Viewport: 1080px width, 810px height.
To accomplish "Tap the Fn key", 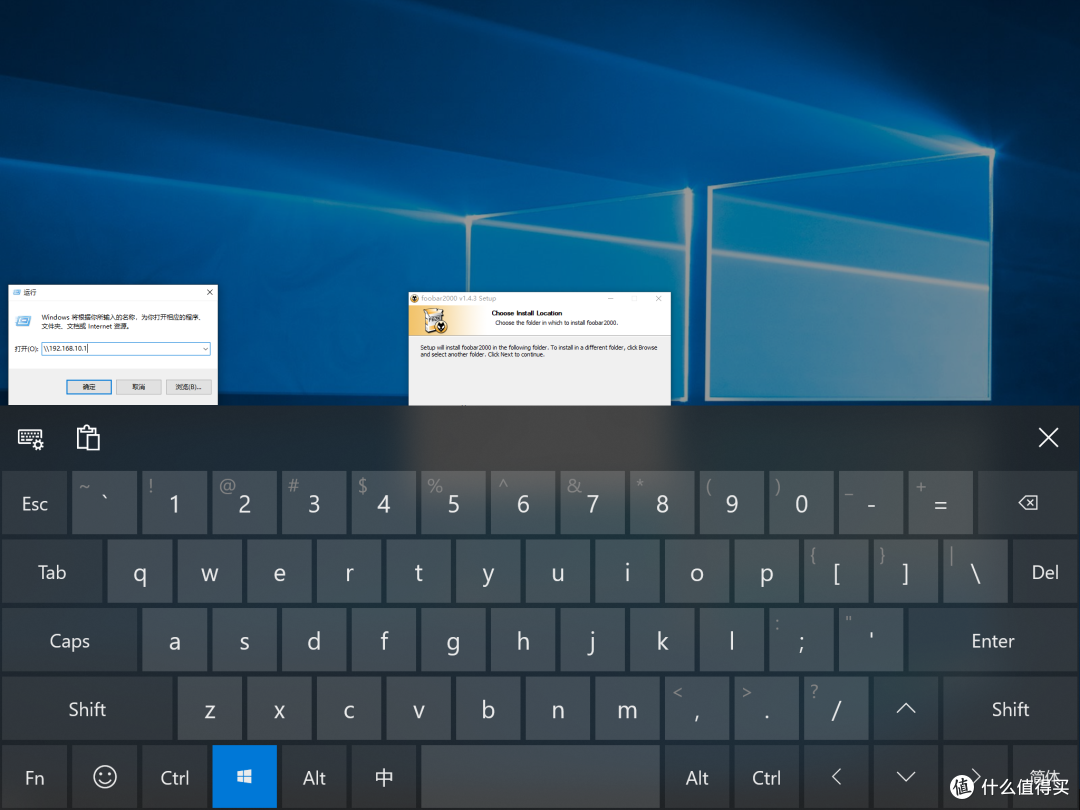I will [34, 777].
